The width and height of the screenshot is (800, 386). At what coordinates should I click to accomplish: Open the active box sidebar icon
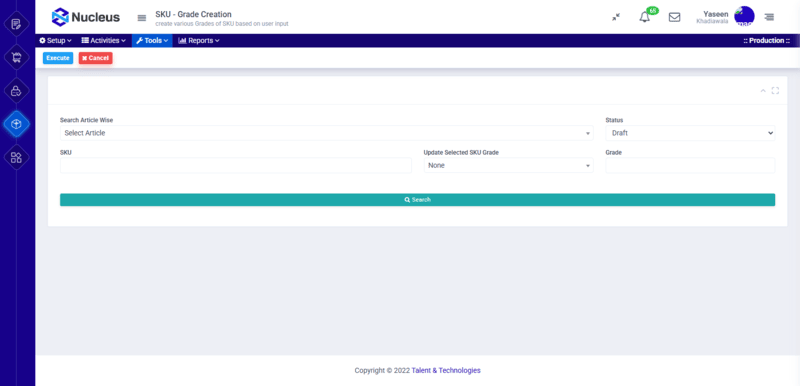[16, 124]
